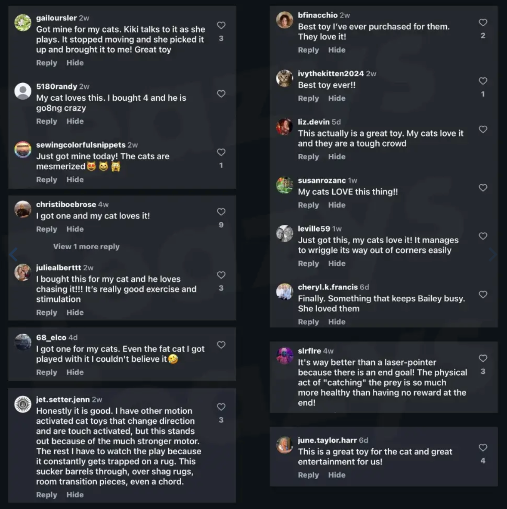Image resolution: width=507 pixels, height=509 pixels.
Task: Like christiboebrose's comment
Action: pos(221,212)
